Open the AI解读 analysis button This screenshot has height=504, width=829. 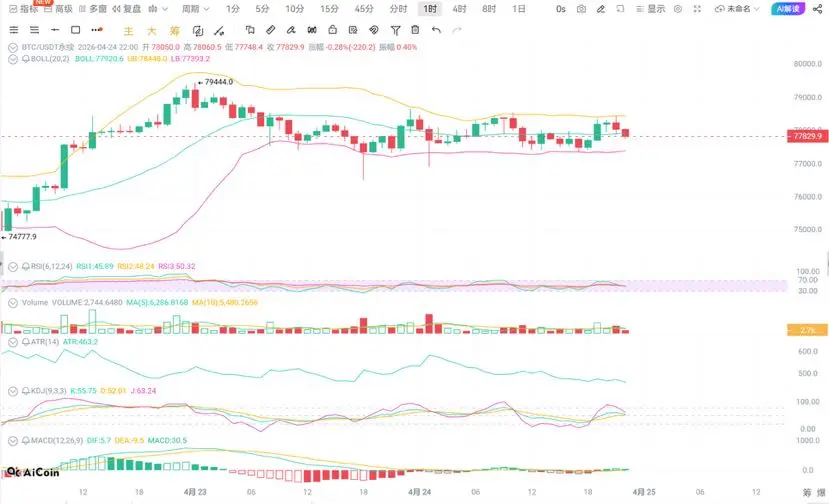788,9
